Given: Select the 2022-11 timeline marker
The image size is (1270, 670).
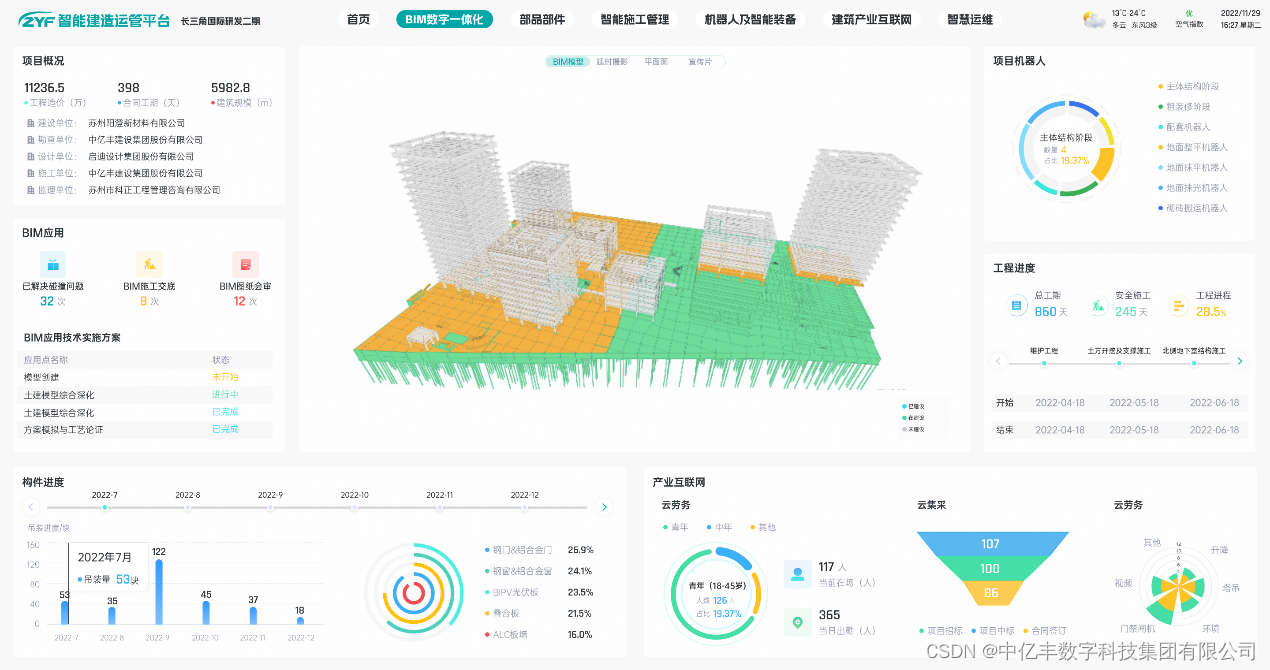Looking at the screenshot, I should (x=439, y=508).
